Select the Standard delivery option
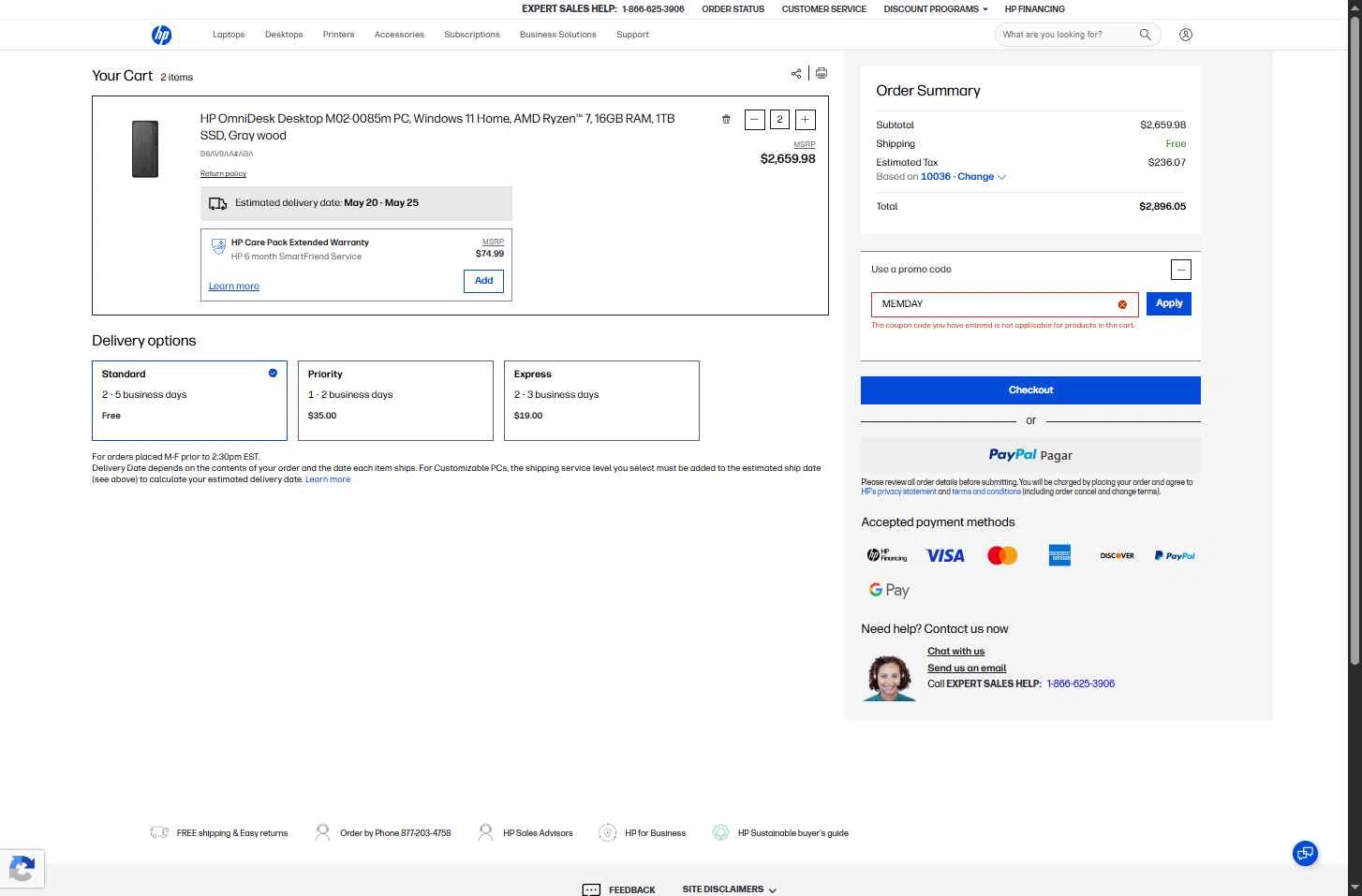Screen dimensions: 1362x896 [x=189, y=401]
